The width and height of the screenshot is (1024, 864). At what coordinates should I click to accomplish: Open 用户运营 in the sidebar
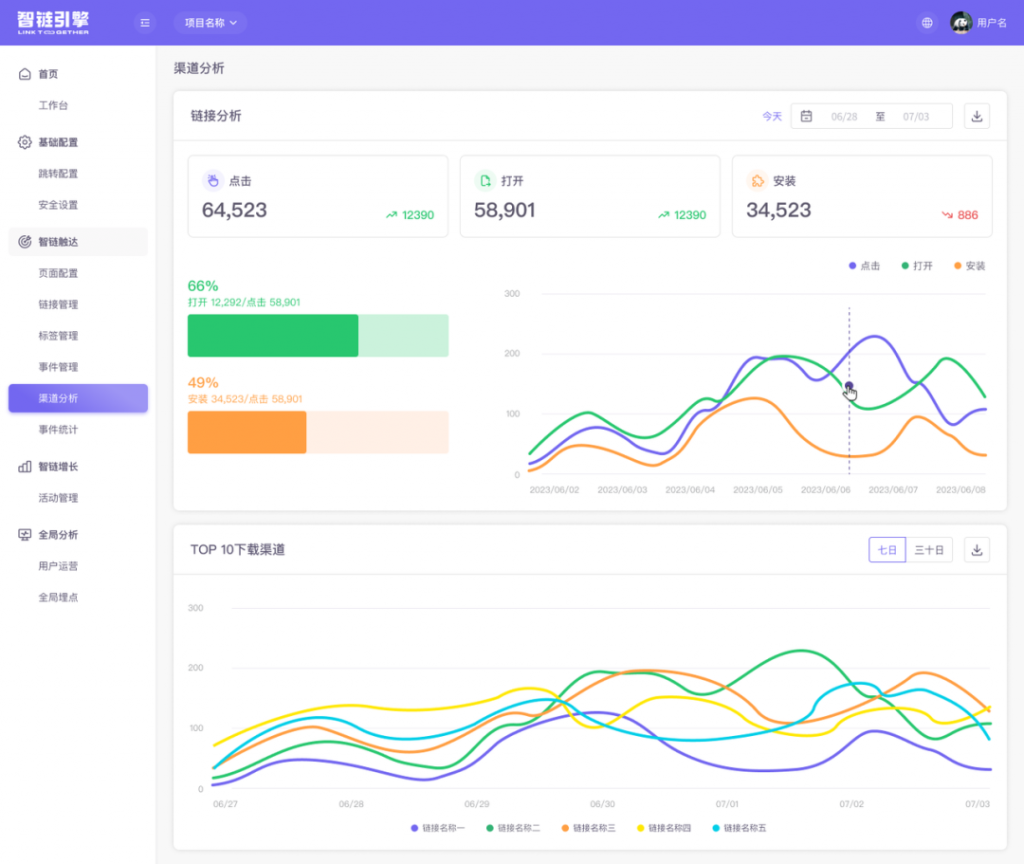tap(58, 566)
